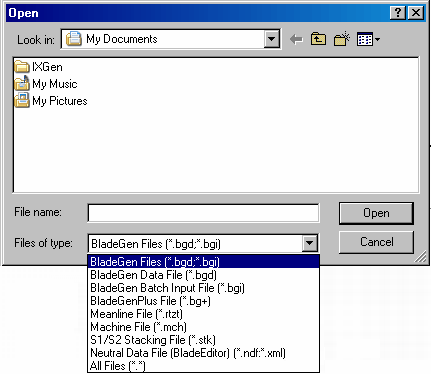Click the dialog resize grip corner

(x=421, y=257)
